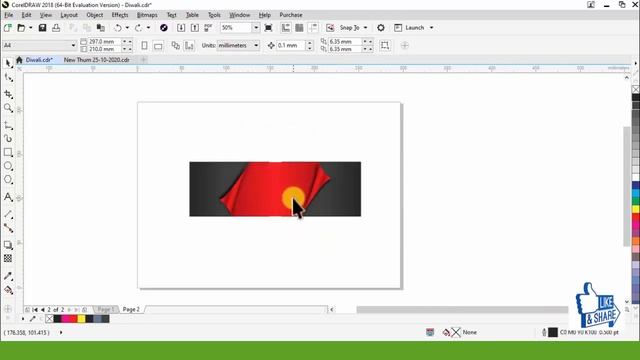Select the Text tool

click(x=8, y=198)
